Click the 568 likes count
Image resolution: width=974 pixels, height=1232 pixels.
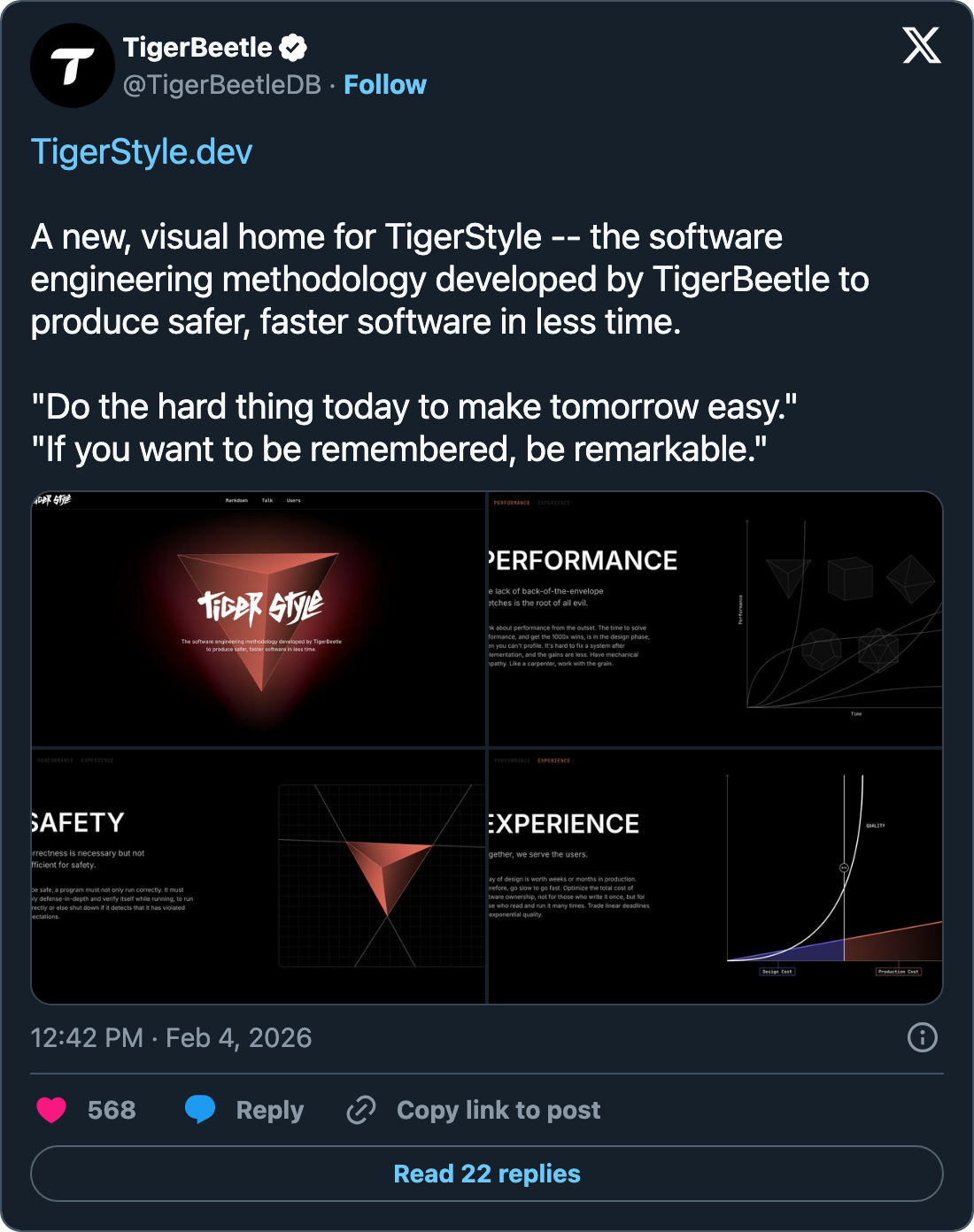pyautogui.click(x=112, y=1110)
